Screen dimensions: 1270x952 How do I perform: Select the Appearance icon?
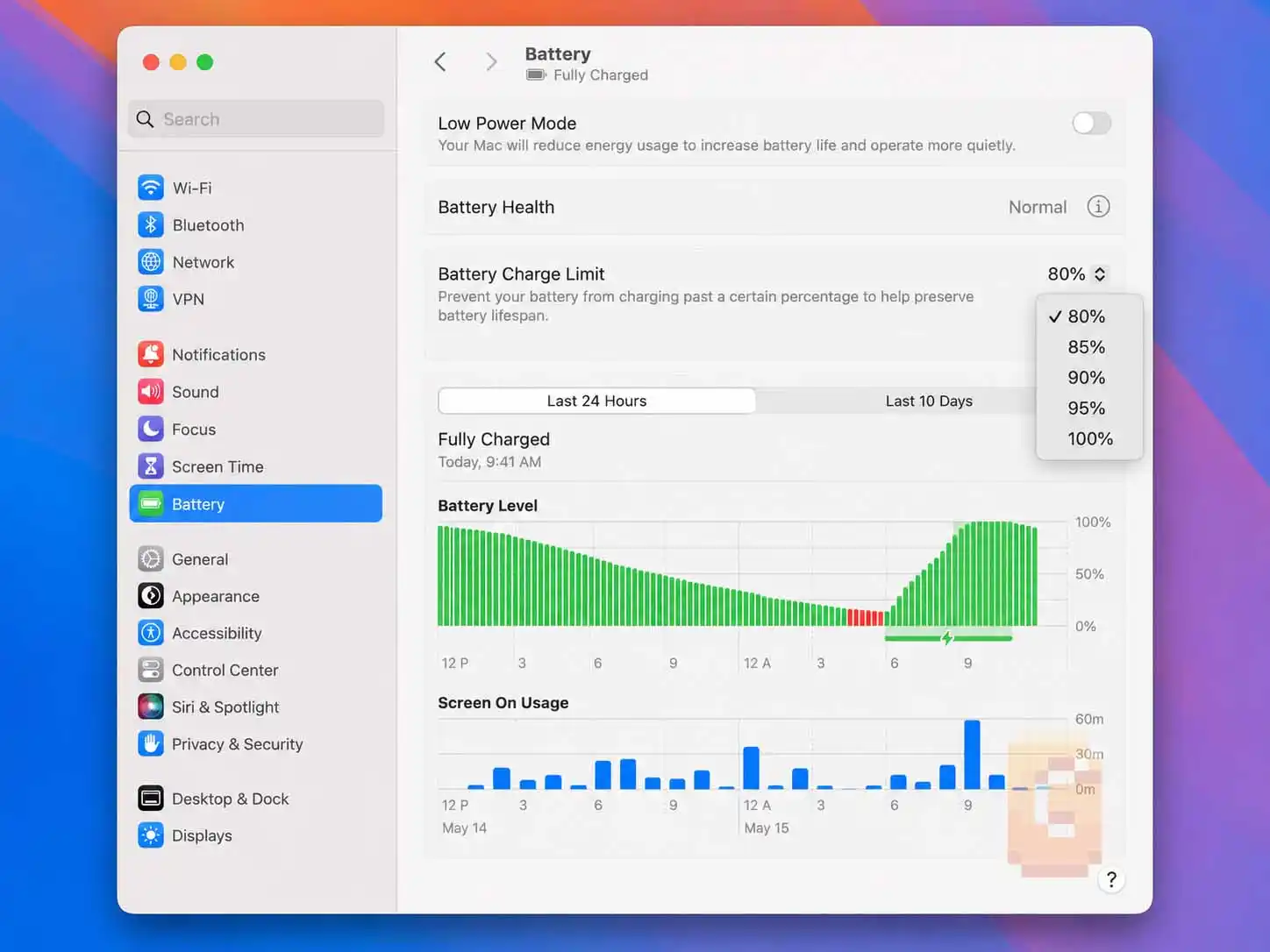(151, 596)
